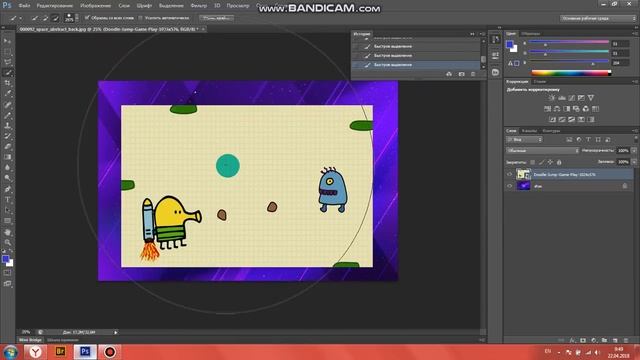This screenshot has width=640, height=360.
Task: Select the Eraser tool
Action: (x=7, y=146)
